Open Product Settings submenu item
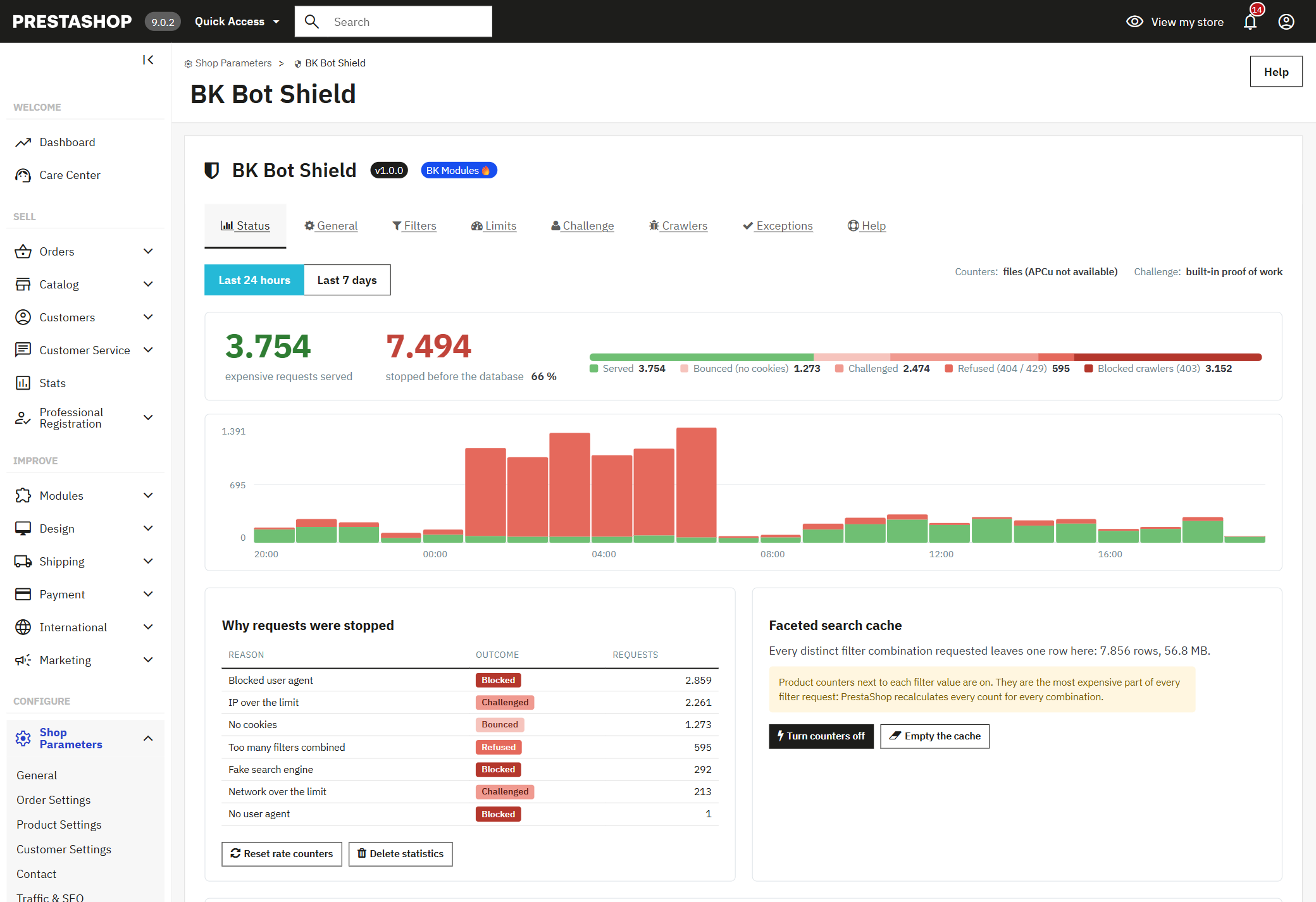This screenshot has width=1316, height=902. click(59, 825)
